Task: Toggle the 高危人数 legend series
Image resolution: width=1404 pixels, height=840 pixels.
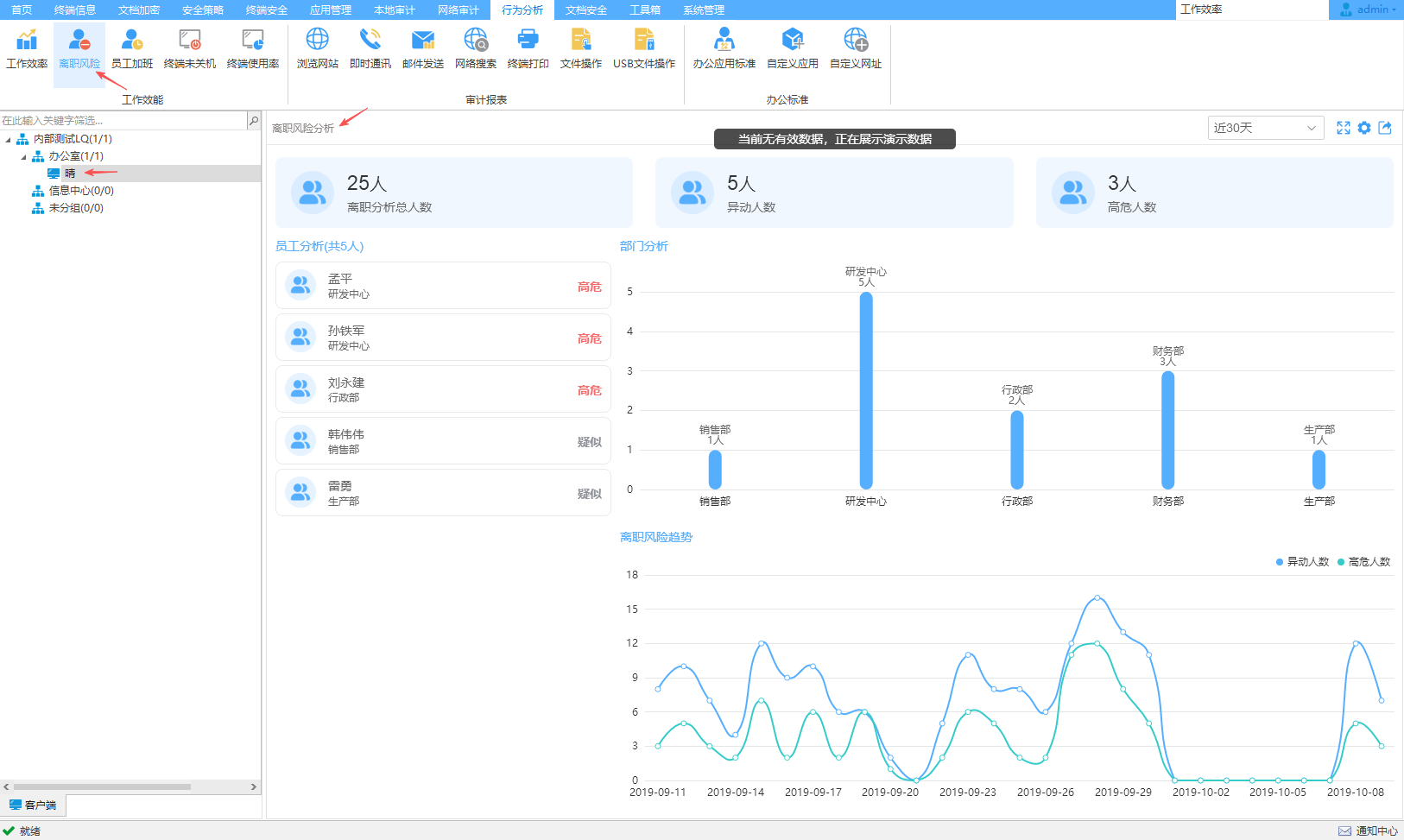Action: [x=1364, y=562]
